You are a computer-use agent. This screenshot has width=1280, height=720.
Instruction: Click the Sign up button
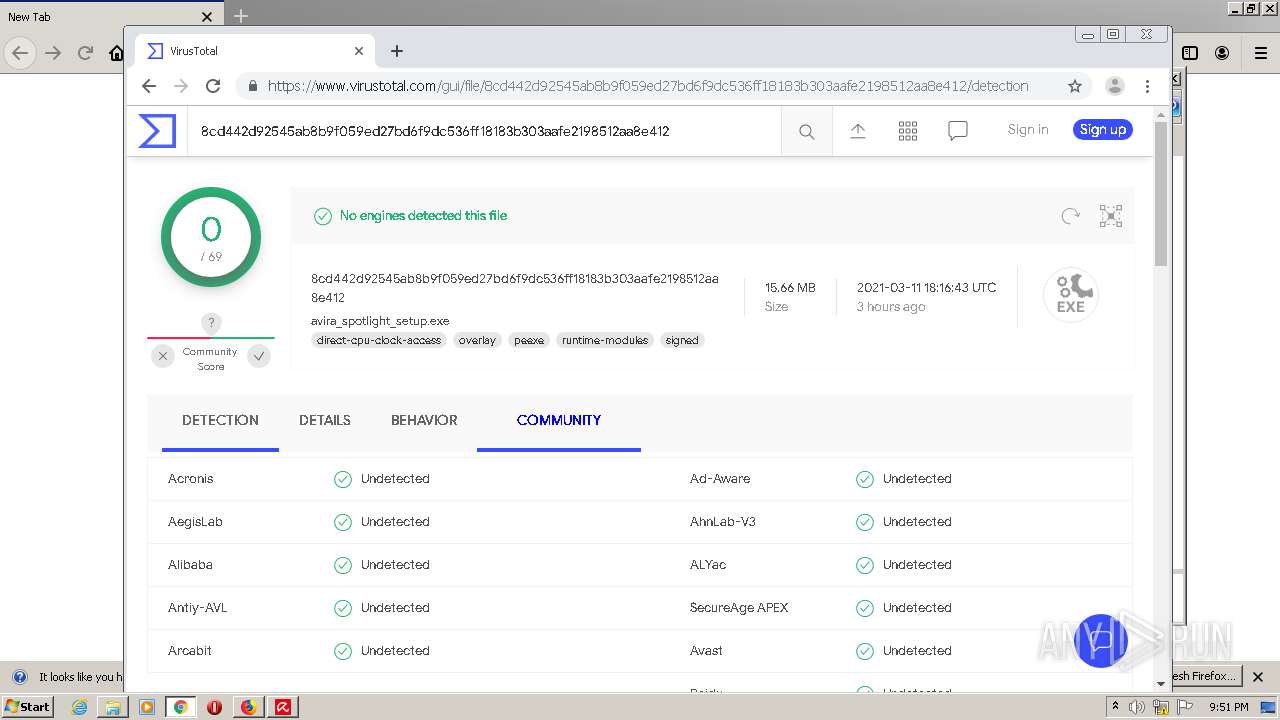coord(1103,129)
